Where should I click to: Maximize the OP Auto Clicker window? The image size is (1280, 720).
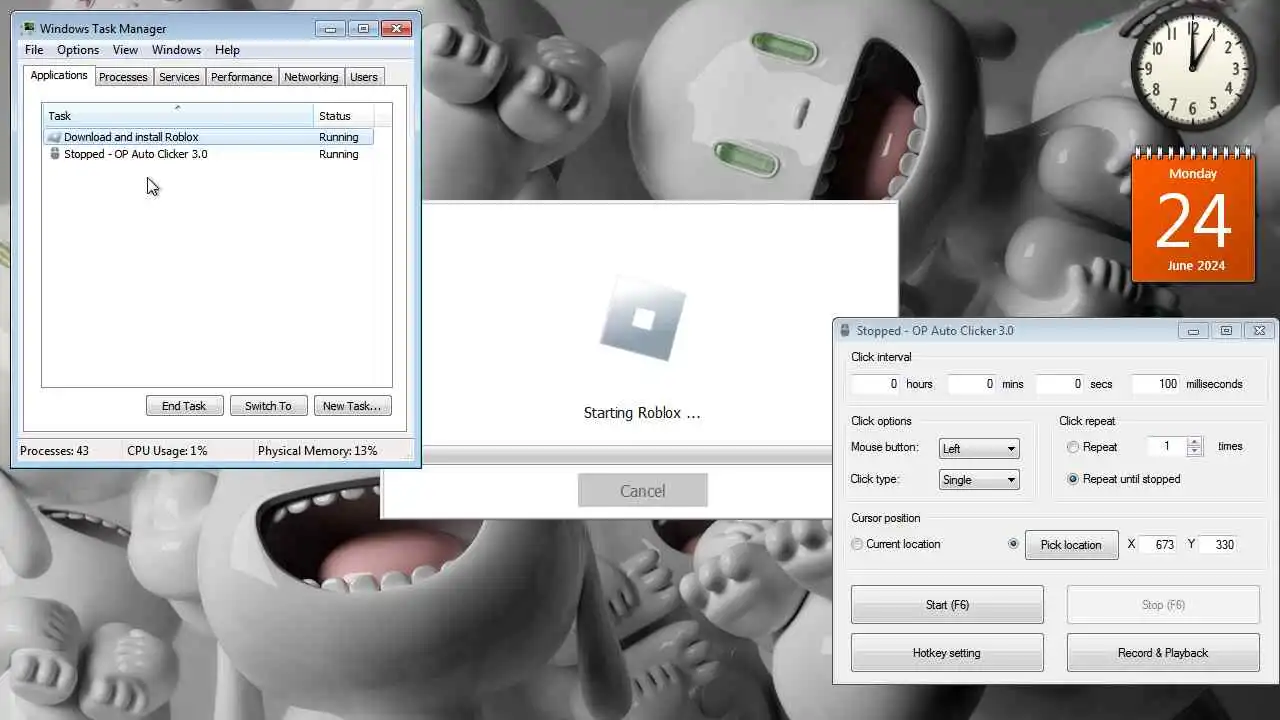click(1226, 331)
